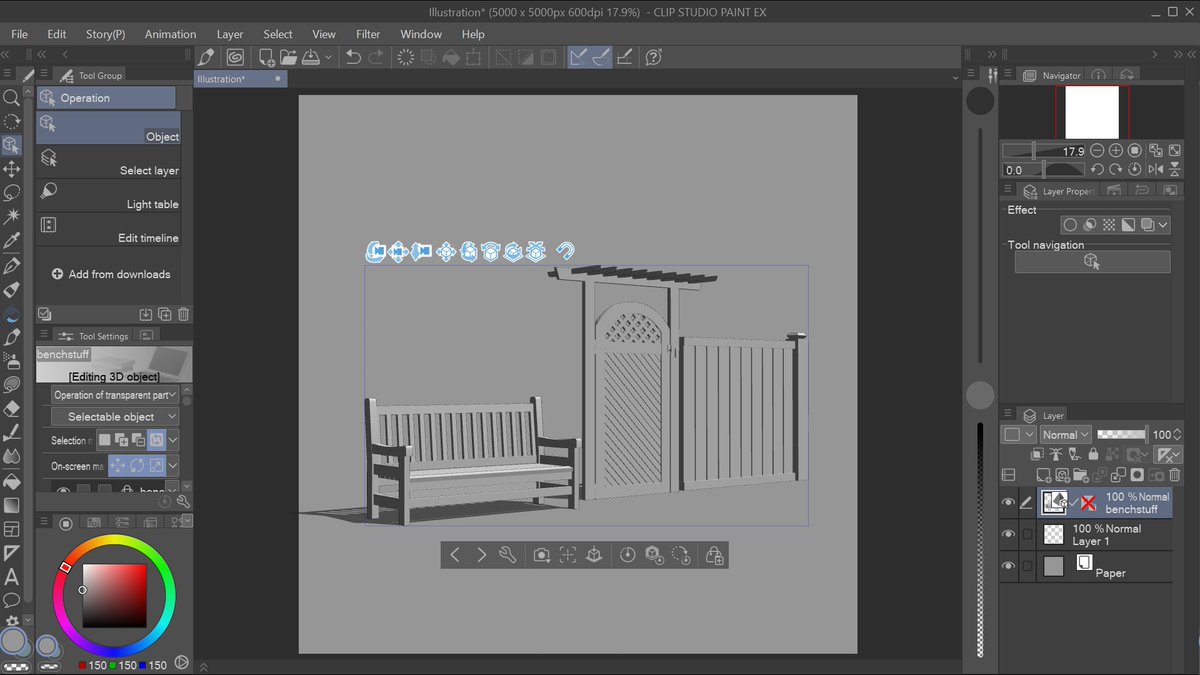Open Selectable object dropdown
The width and height of the screenshot is (1200, 675).
[x=114, y=416]
